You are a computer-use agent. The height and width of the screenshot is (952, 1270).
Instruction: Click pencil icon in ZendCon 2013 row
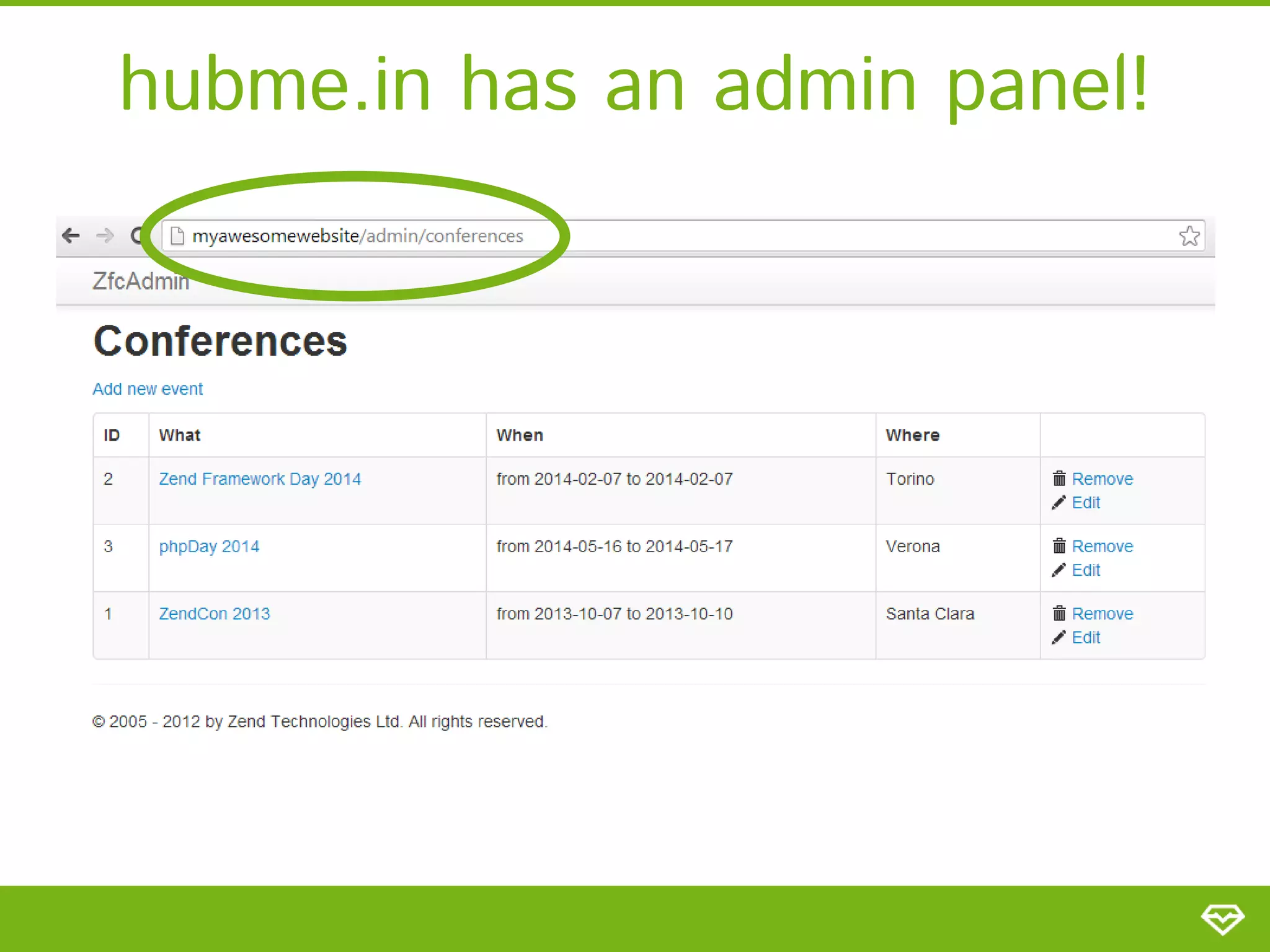[1059, 638]
